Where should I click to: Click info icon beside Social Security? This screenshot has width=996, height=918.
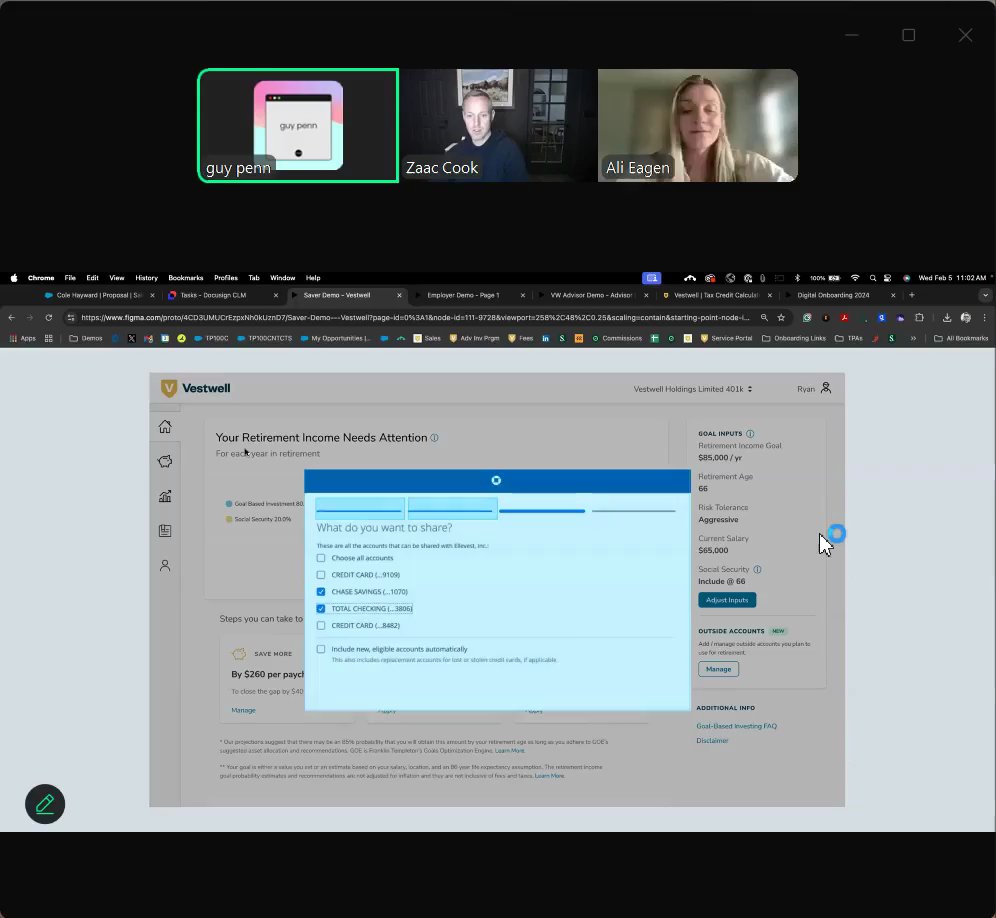click(757, 569)
